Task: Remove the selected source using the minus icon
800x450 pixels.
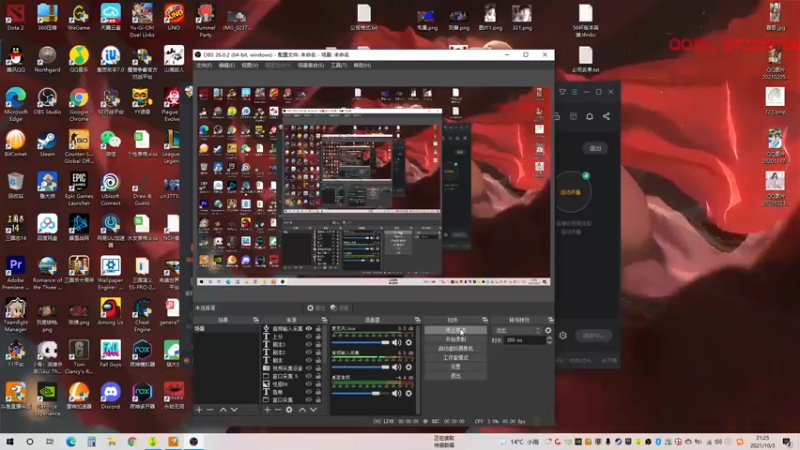Action: [x=278, y=410]
